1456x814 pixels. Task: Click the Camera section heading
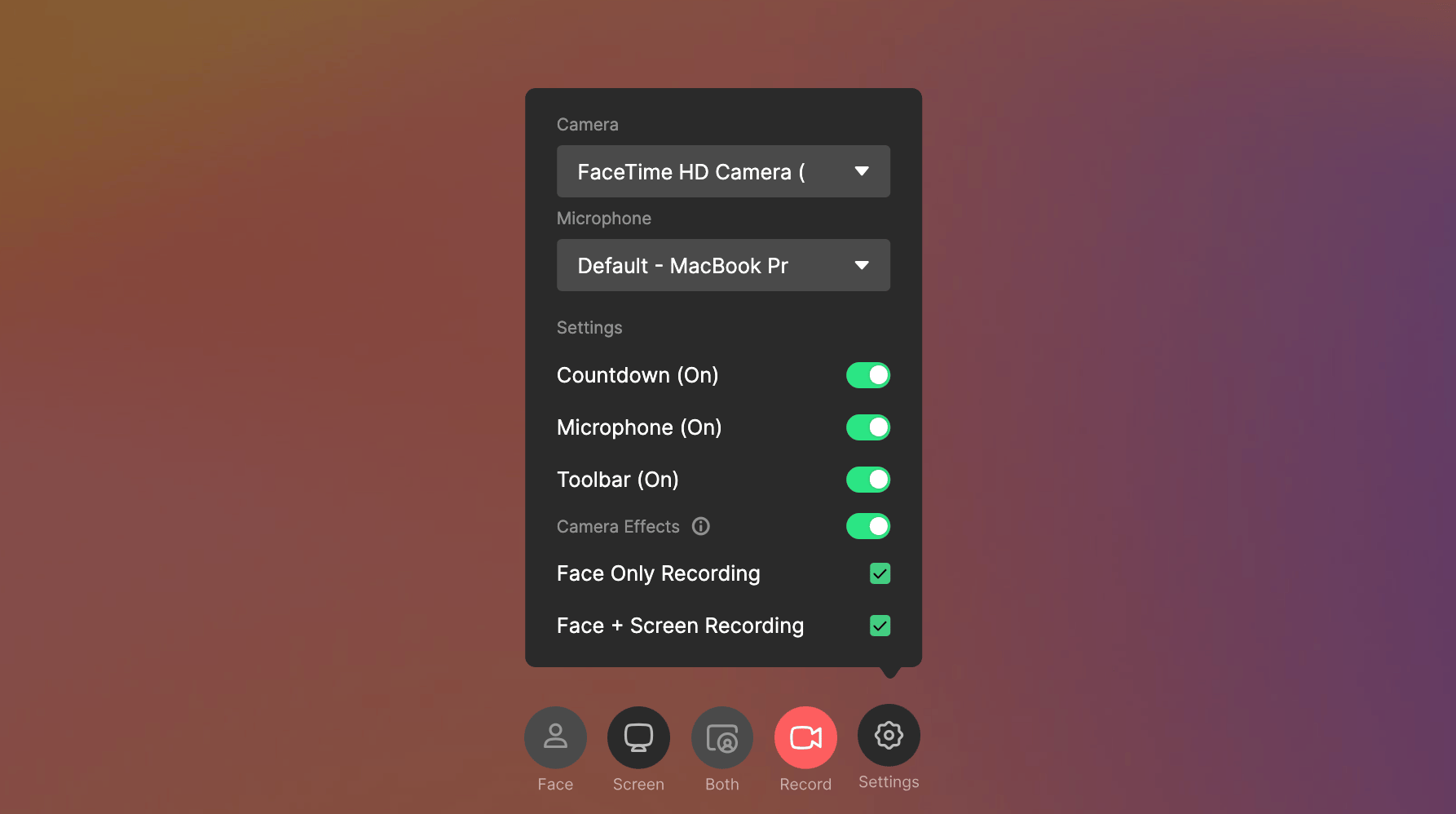pos(588,125)
